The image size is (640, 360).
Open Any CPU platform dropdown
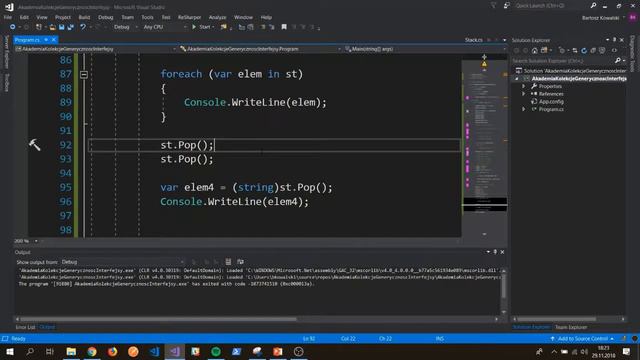(165, 27)
